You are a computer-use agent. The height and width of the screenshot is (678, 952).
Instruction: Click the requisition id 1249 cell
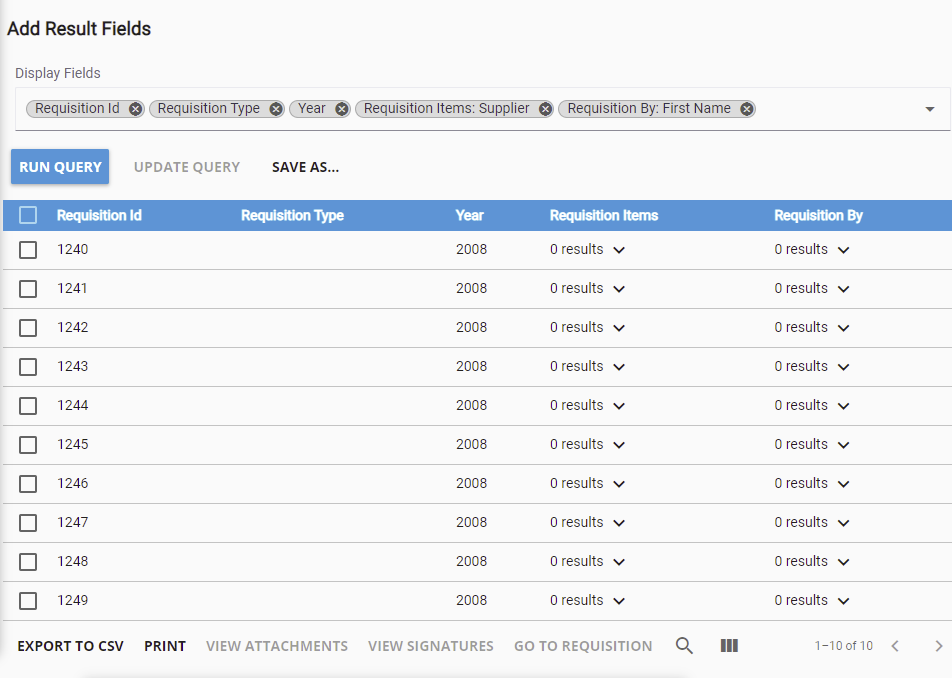click(73, 600)
